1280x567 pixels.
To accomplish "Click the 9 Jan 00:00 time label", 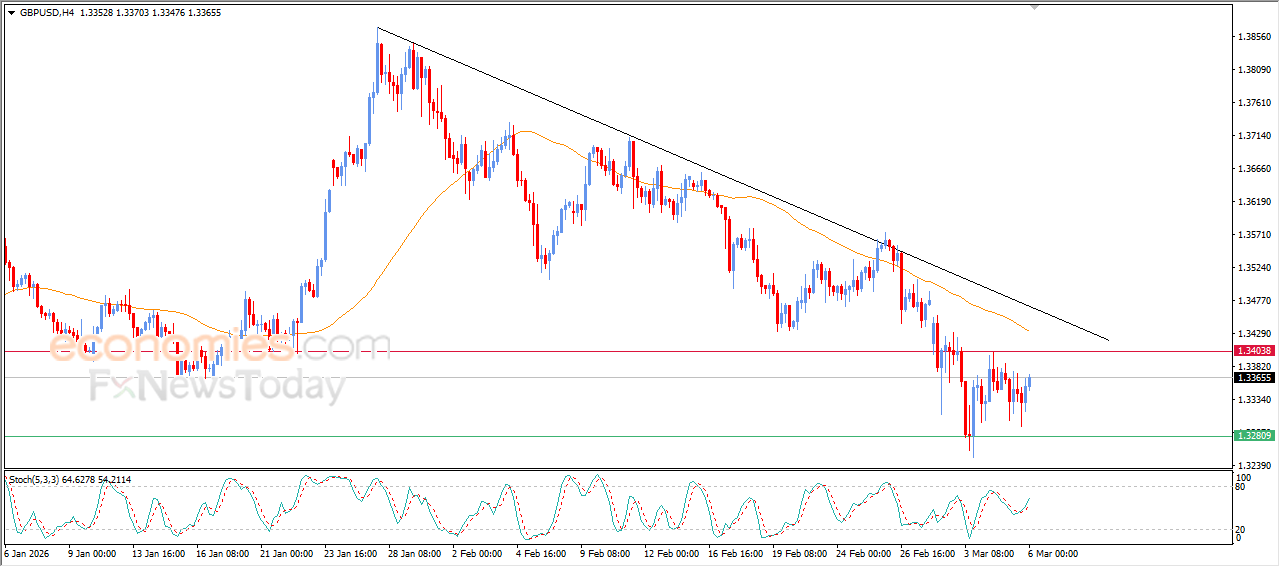I will click(x=91, y=553).
